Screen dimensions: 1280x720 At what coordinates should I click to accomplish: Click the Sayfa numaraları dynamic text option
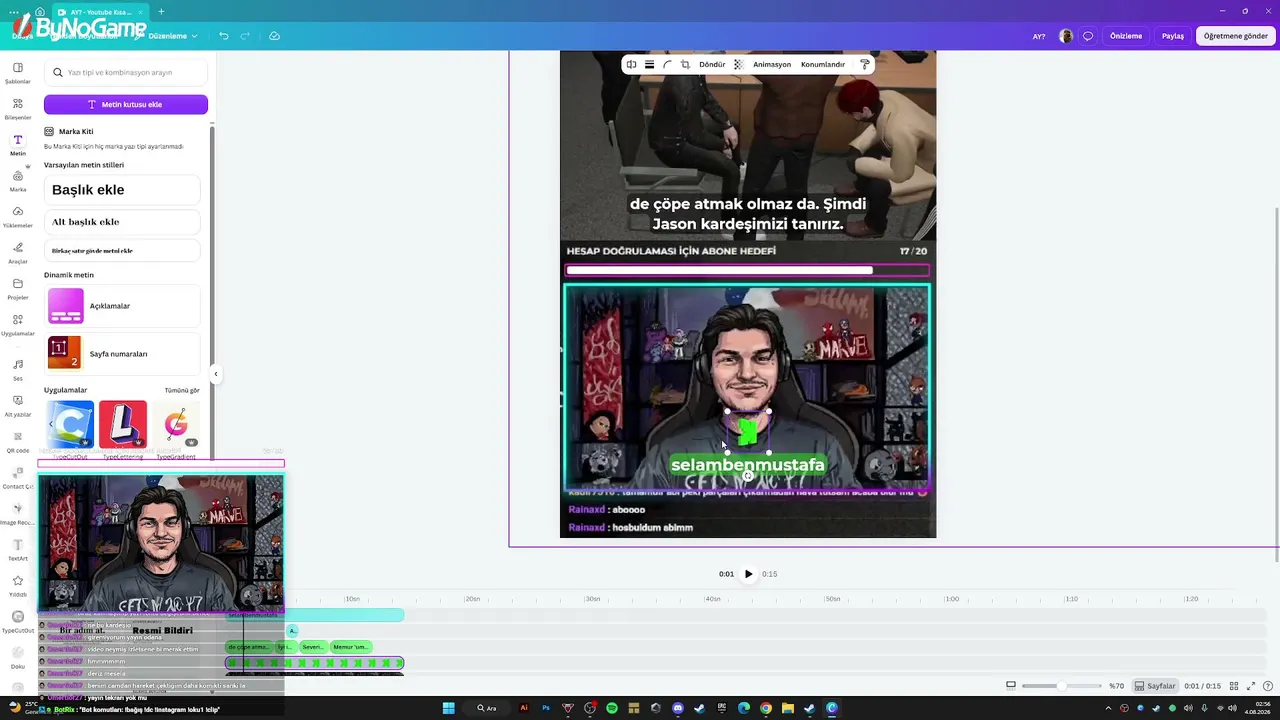tap(122, 353)
